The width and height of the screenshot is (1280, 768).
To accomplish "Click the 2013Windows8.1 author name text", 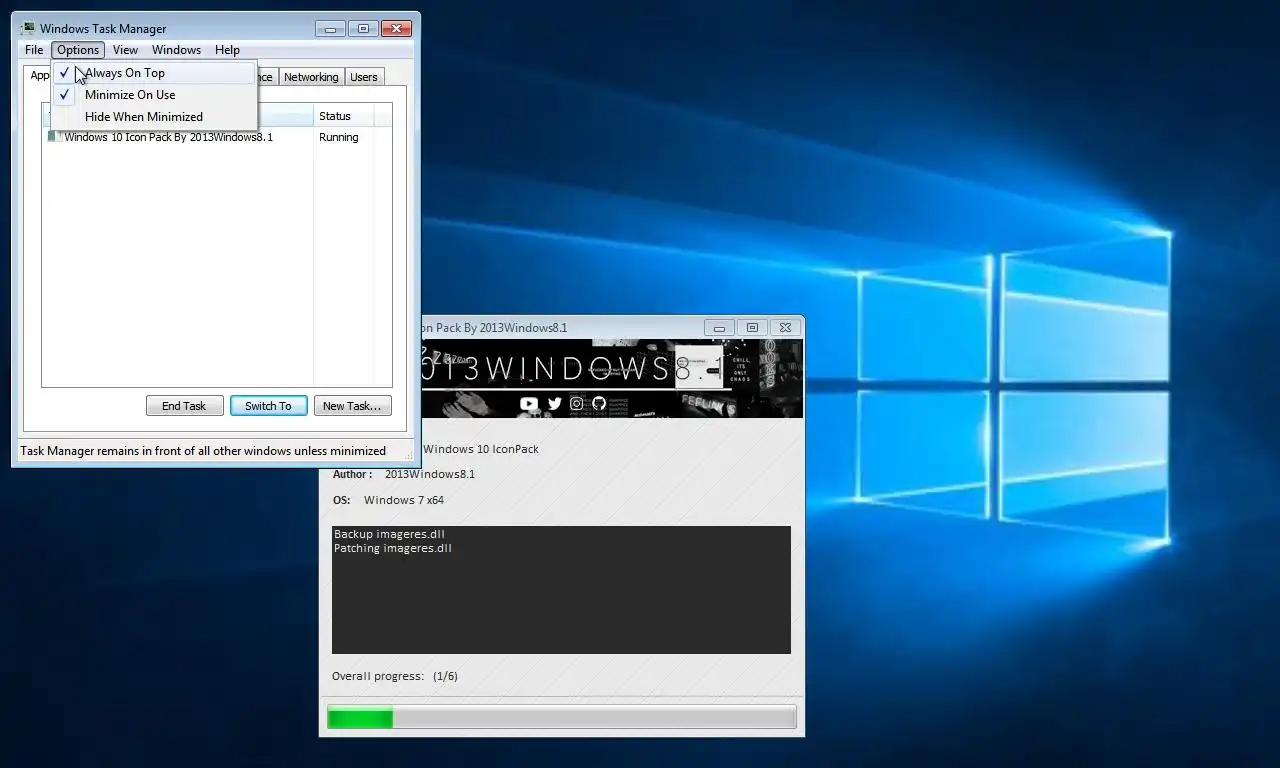I will click(430, 474).
